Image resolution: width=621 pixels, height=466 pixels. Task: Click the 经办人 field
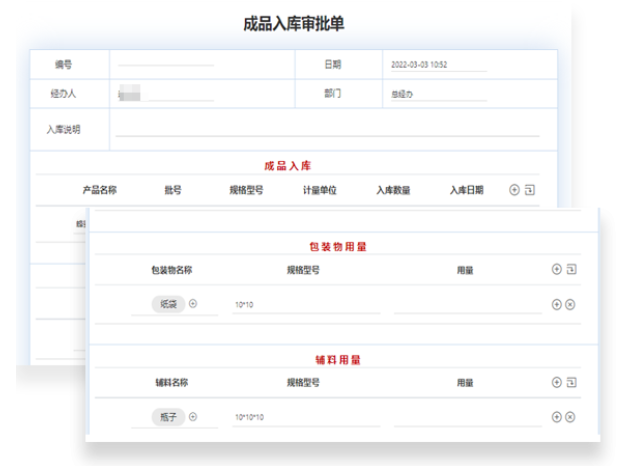click(165, 94)
